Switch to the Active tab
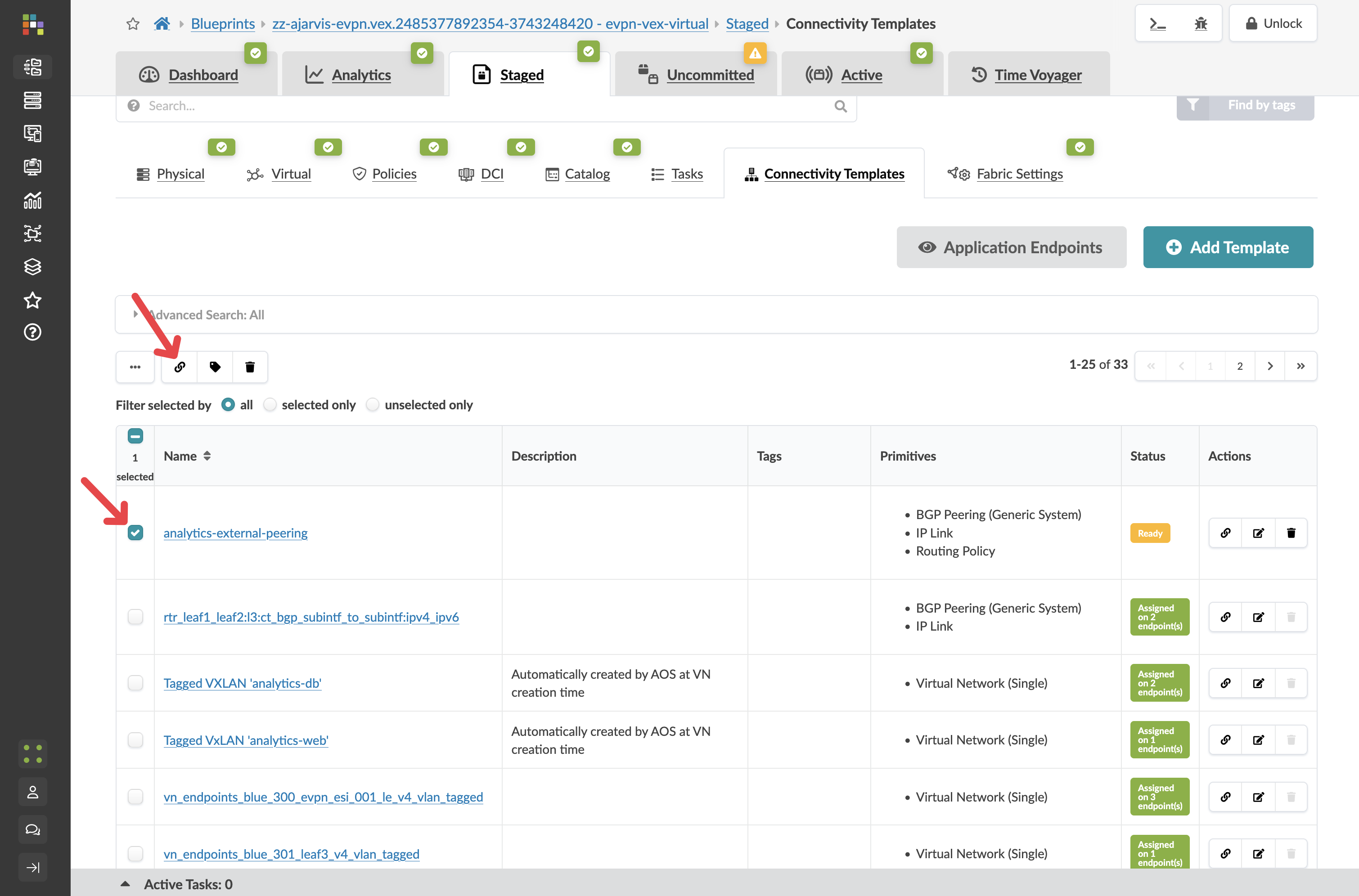This screenshot has width=1359, height=896. (861, 75)
